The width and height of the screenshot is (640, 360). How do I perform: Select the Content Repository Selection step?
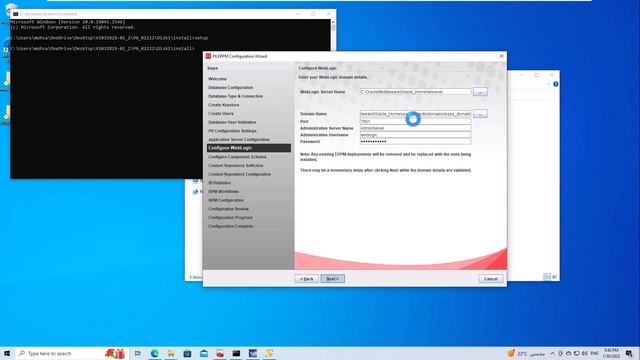click(x=236, y=165)
